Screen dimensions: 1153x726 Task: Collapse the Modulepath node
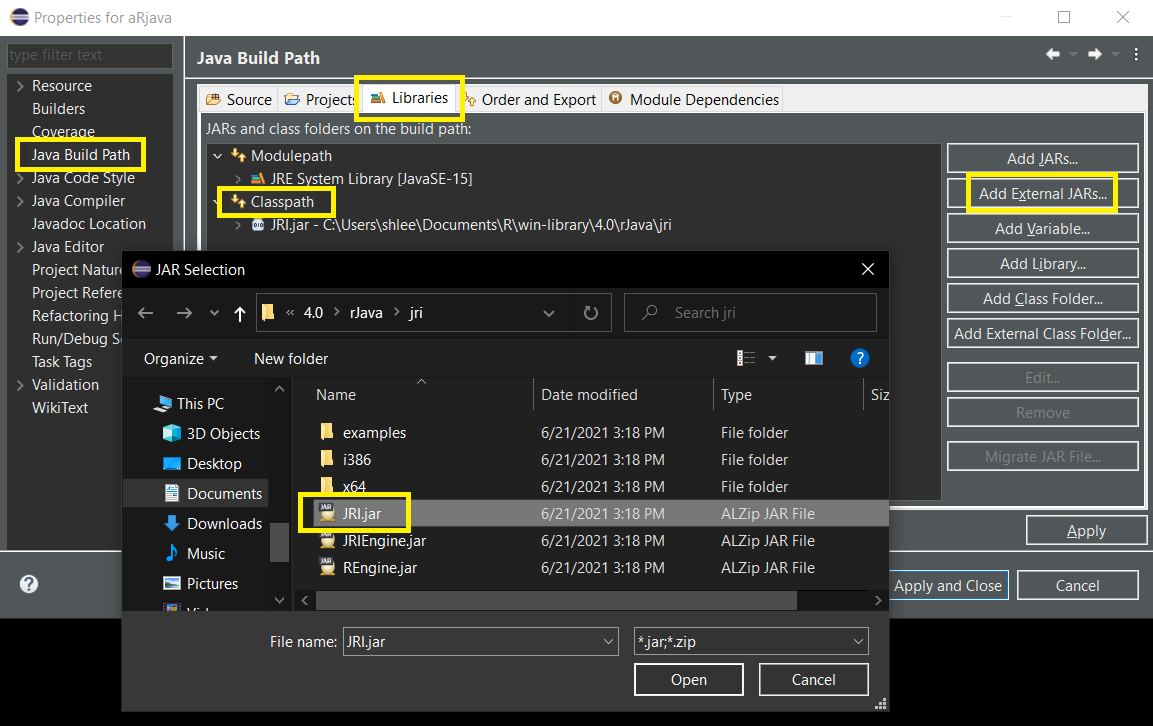(x=218, y=156)
